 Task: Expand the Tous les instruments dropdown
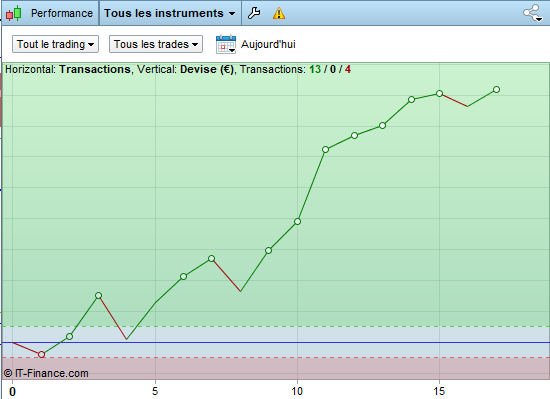[x=170, y=13]
